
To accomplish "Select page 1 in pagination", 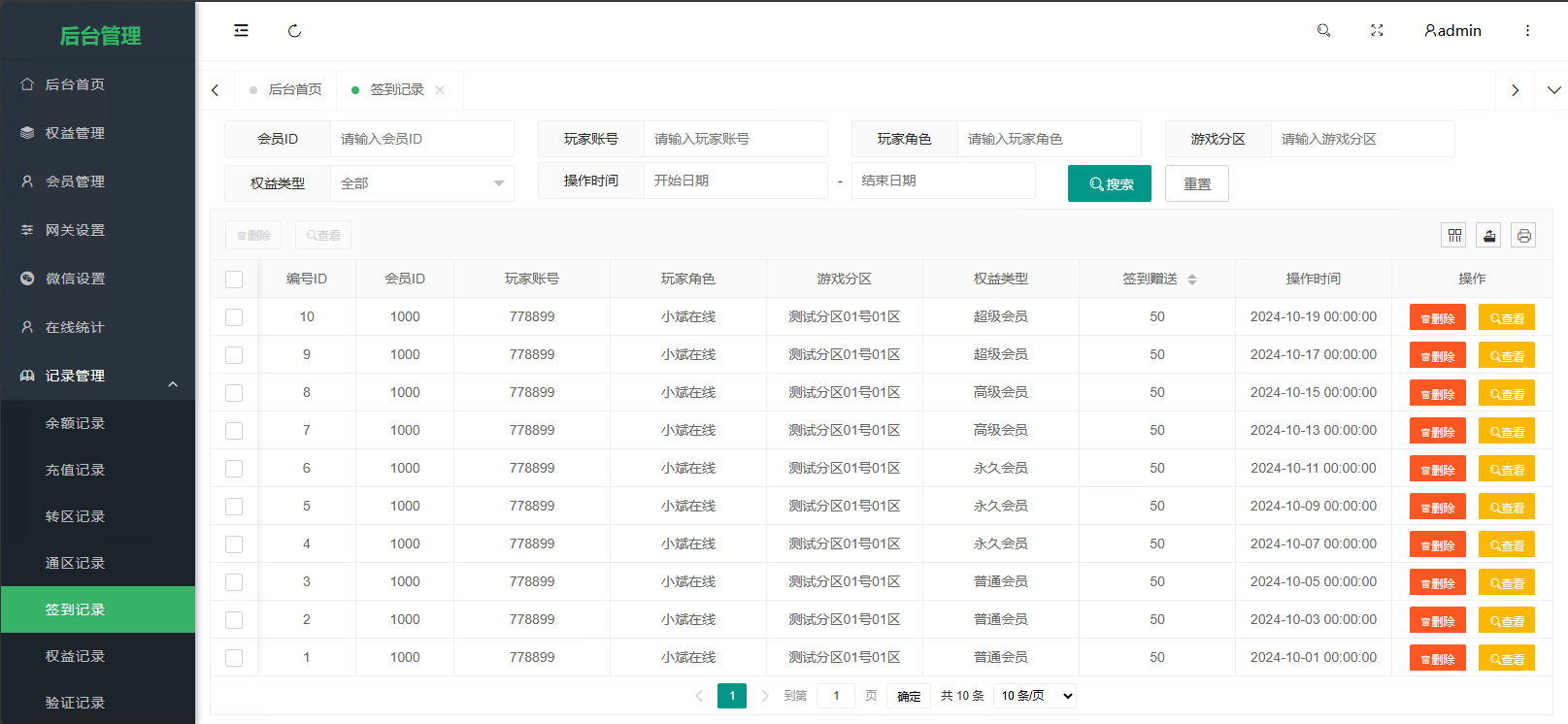I will (732, 696).
